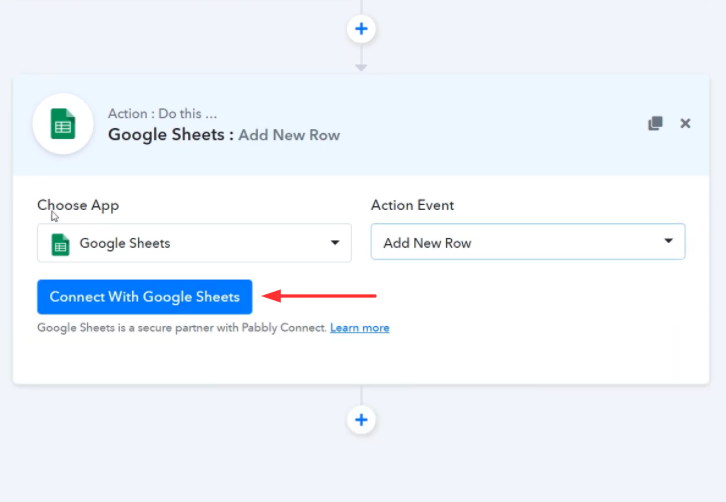Viewport: 726px width, 502px height.
Task: Click the secure partner notice text
Action: coord(182,328)
